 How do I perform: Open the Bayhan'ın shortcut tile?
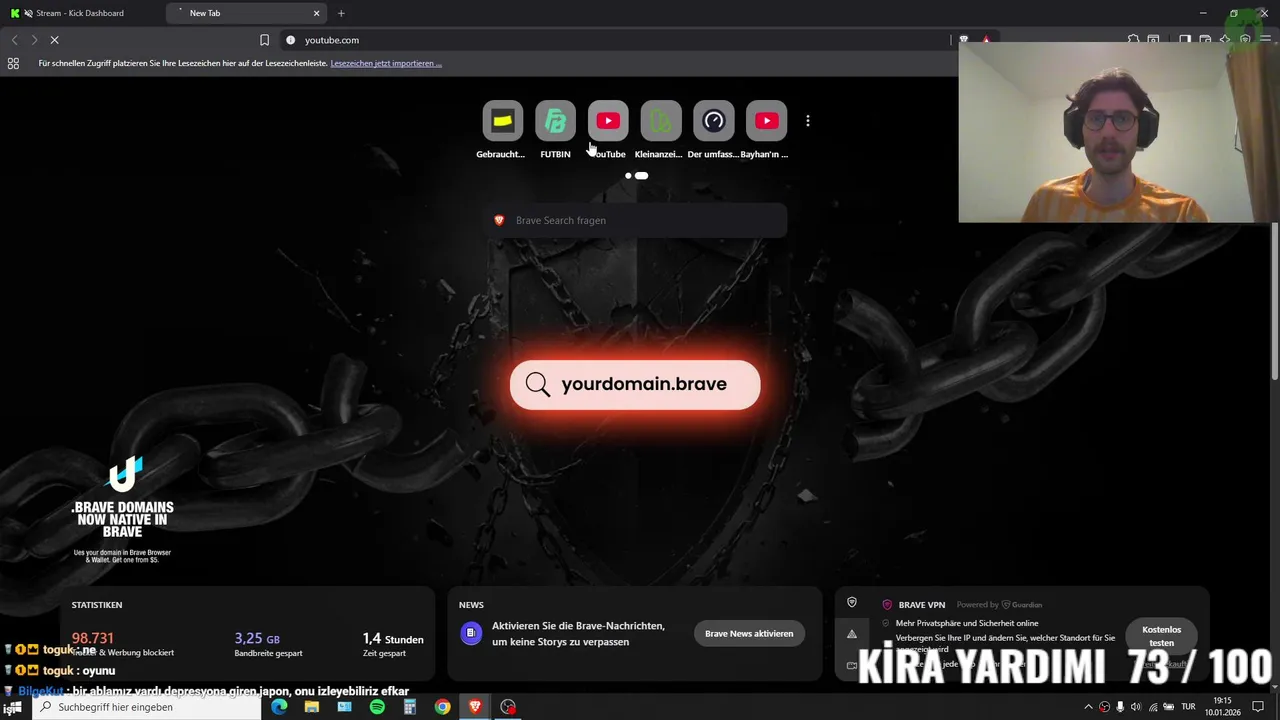click(767, 121)
